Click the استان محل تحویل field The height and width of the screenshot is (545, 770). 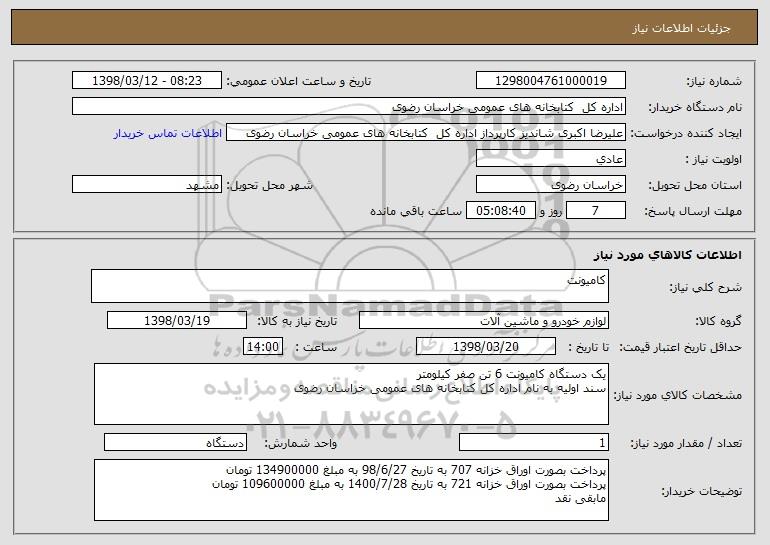coord(551,185)
